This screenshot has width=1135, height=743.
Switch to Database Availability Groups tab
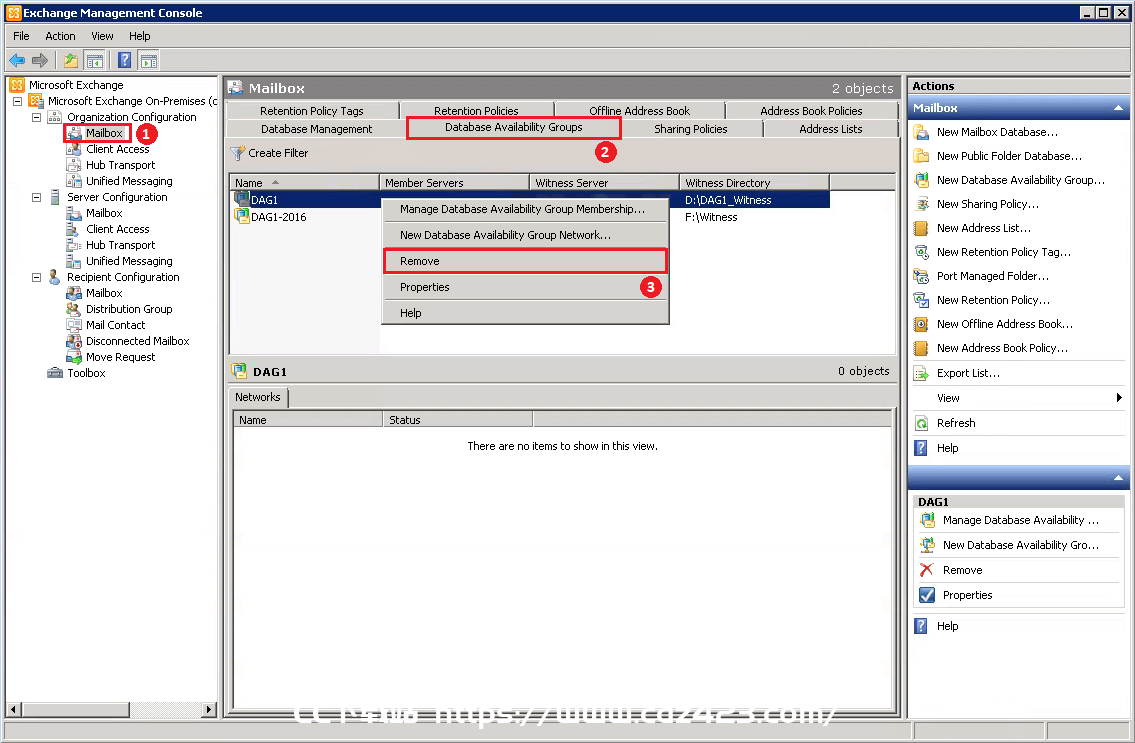point(513,127)
